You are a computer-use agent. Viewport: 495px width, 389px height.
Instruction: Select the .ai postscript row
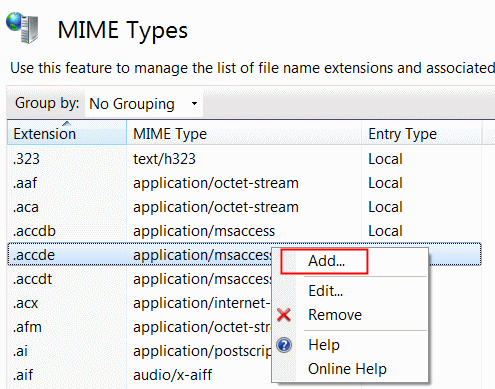click(x=139, y=351)
